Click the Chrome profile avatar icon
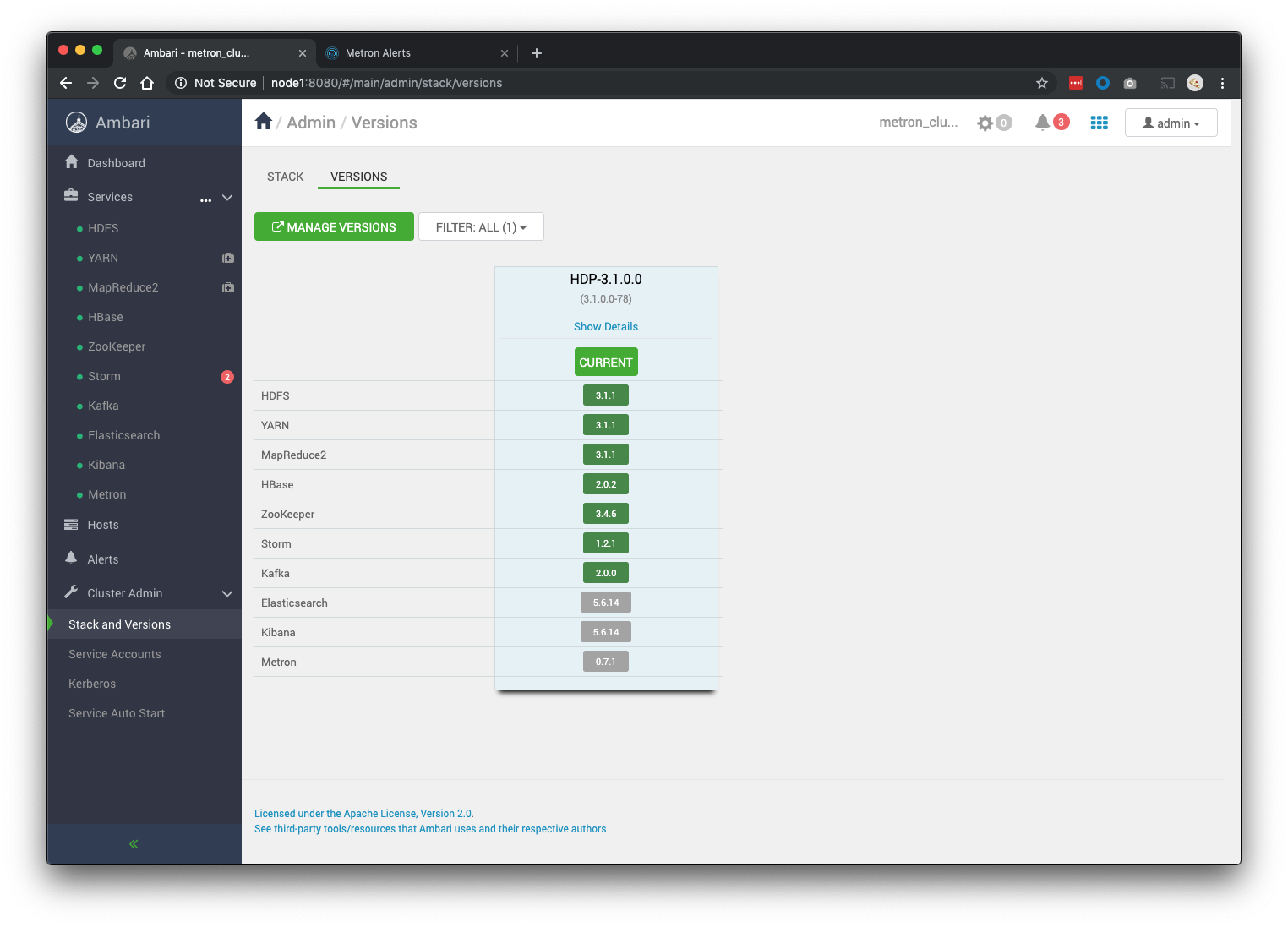The width and height of the screenshot is (1288, 927). 1195,83
